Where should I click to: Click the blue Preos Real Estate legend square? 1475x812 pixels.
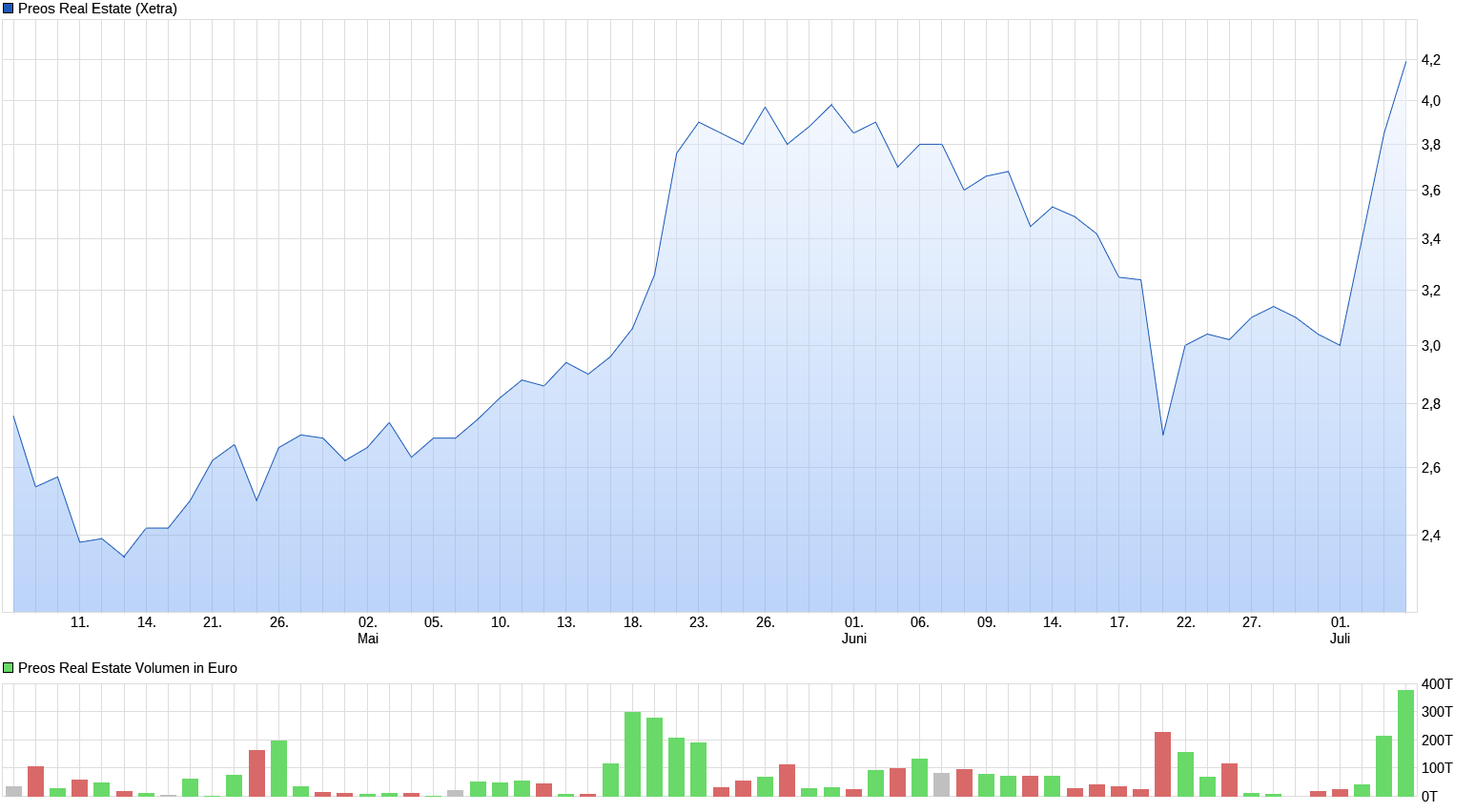(8, 9)
